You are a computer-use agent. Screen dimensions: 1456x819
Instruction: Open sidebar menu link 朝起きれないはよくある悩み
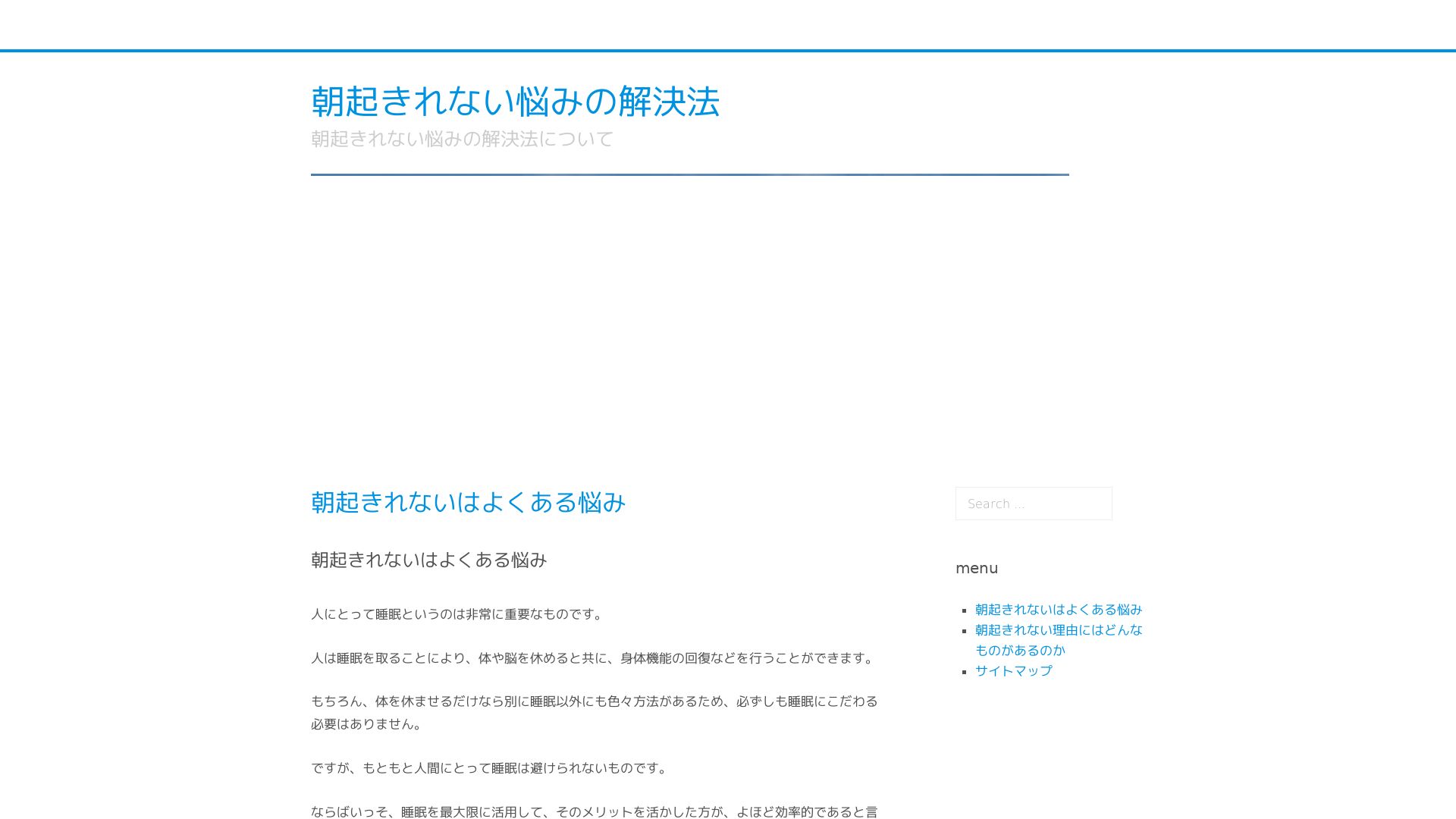tap(1058, 610)
